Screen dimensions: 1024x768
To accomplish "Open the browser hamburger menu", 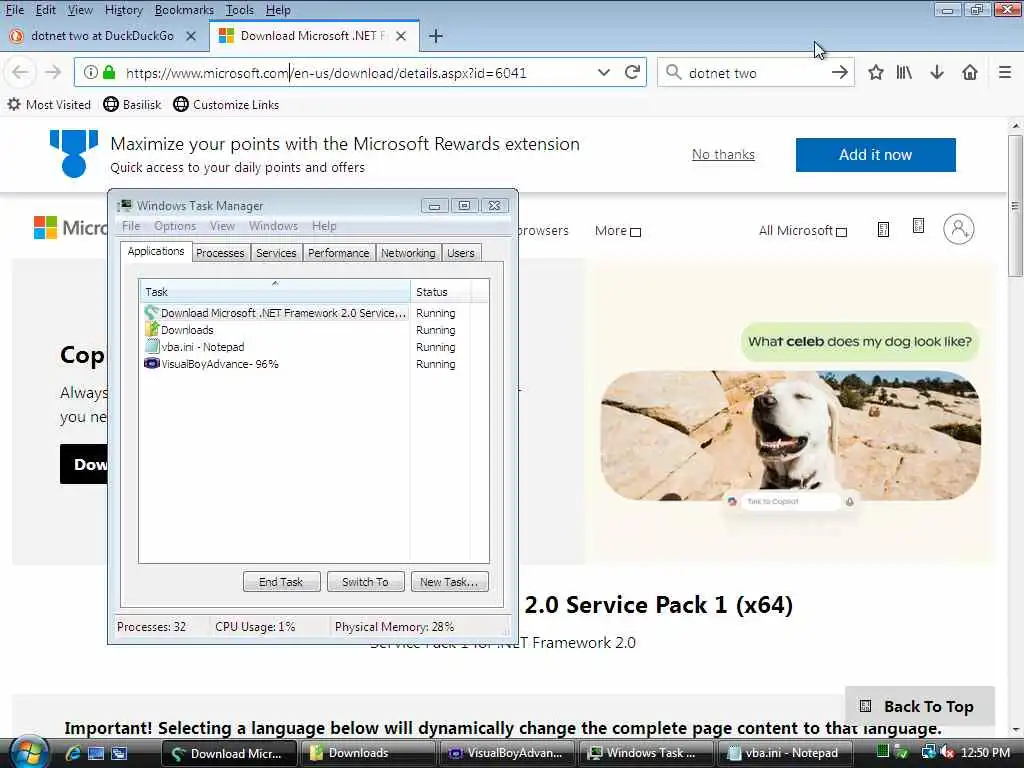I will click(x=1005, y=72).
